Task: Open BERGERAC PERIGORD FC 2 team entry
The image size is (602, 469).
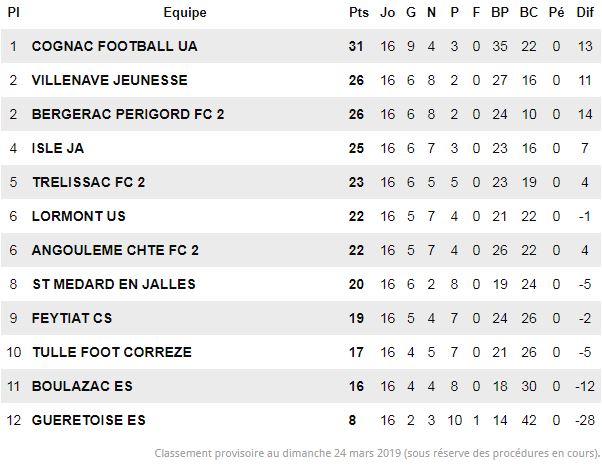Action: pyautogui.click(x=128, y=114)
